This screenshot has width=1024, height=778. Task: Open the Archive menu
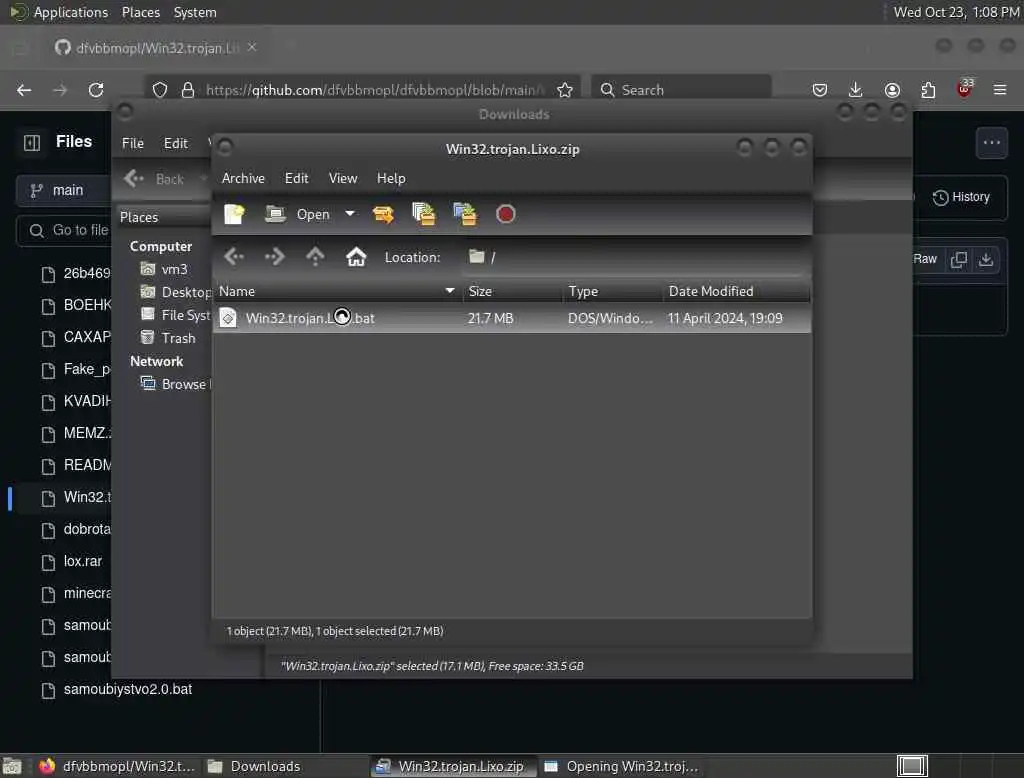[x=243, y=178]
